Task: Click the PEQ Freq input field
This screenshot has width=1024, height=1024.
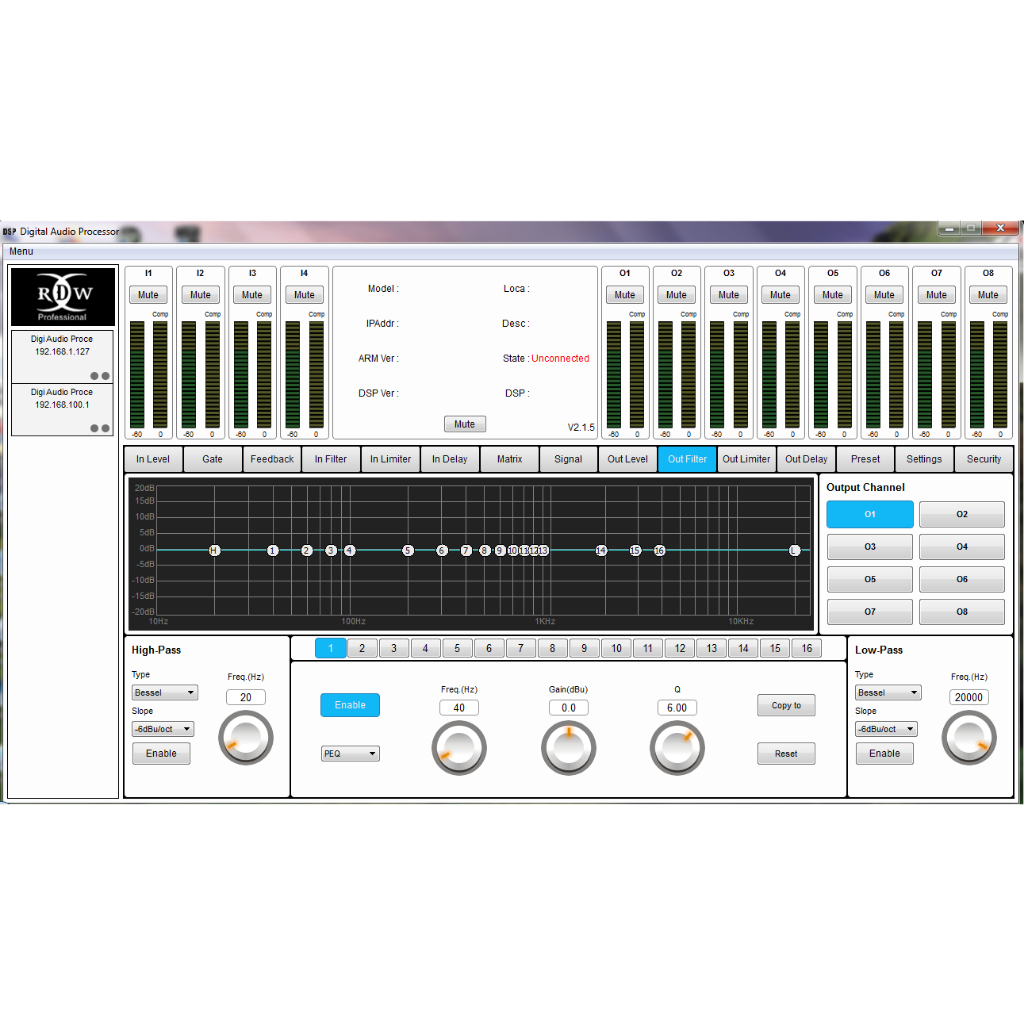Action: [x=459, y=708]
